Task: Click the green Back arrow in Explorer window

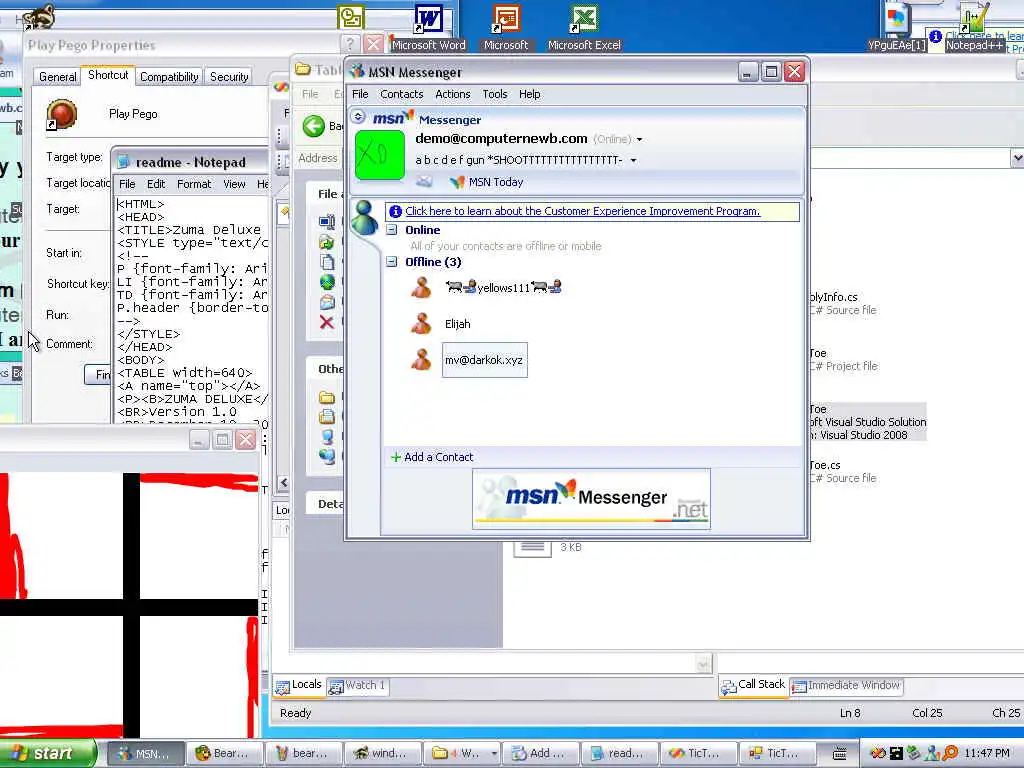Action: [314, 126]
